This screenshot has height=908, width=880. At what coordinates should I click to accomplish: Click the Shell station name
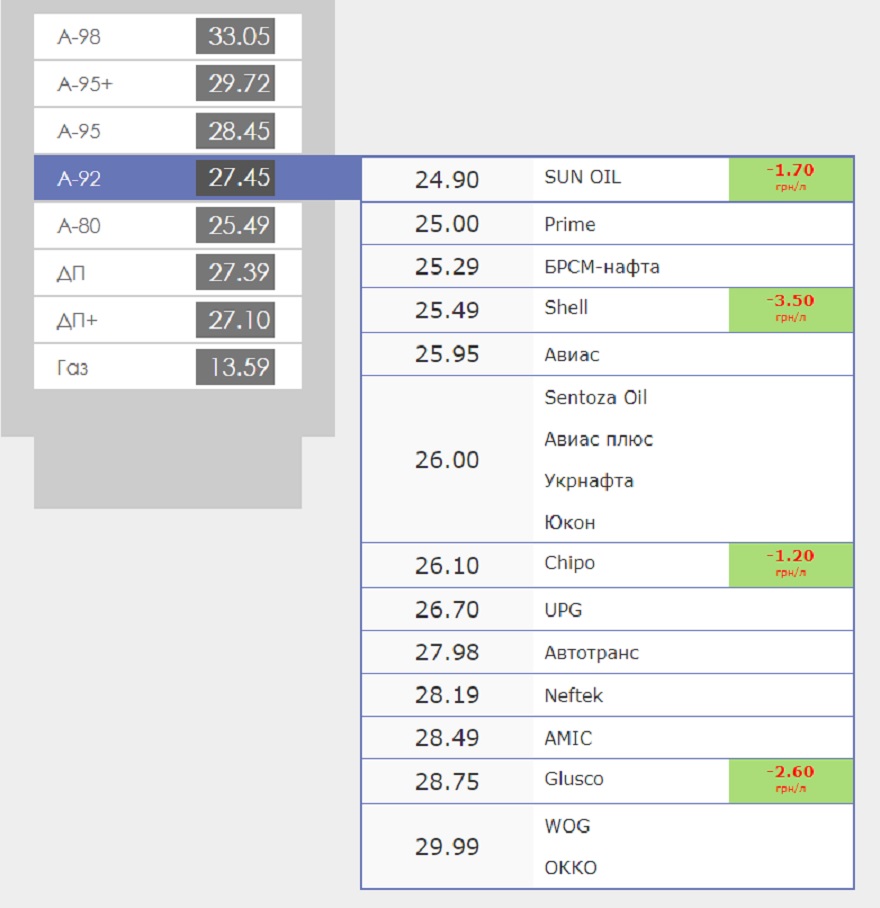coord(566,307)
